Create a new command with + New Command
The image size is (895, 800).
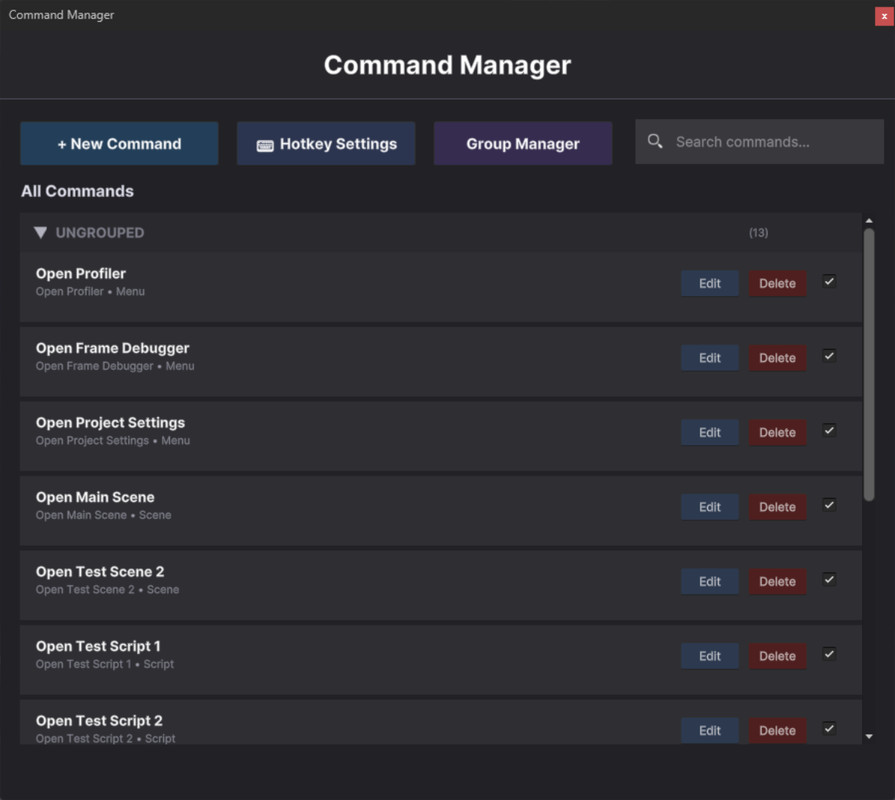[118, 143]
